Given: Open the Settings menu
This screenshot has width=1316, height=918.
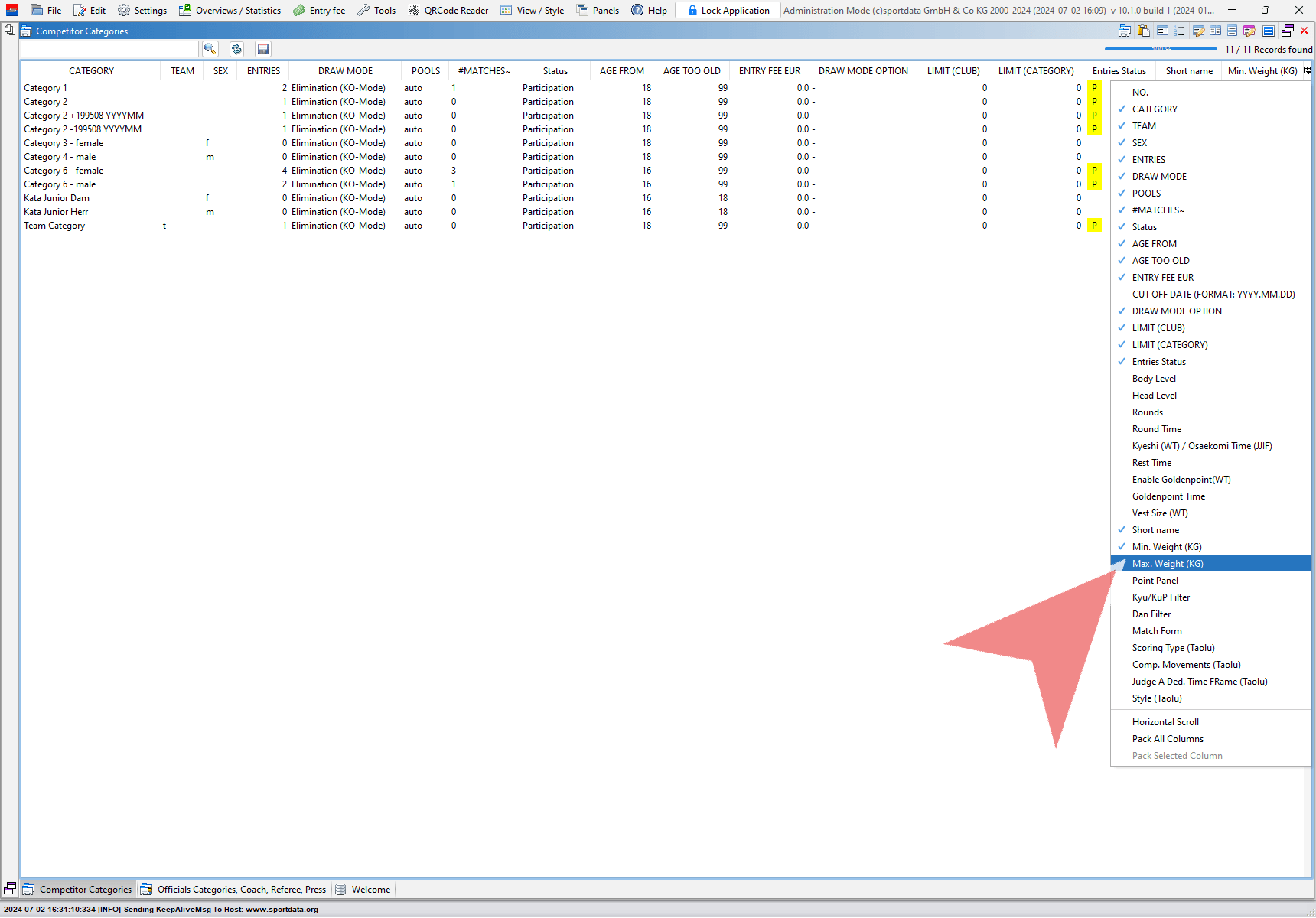Looking at the screenshot, I should click(x=142, y=11).
